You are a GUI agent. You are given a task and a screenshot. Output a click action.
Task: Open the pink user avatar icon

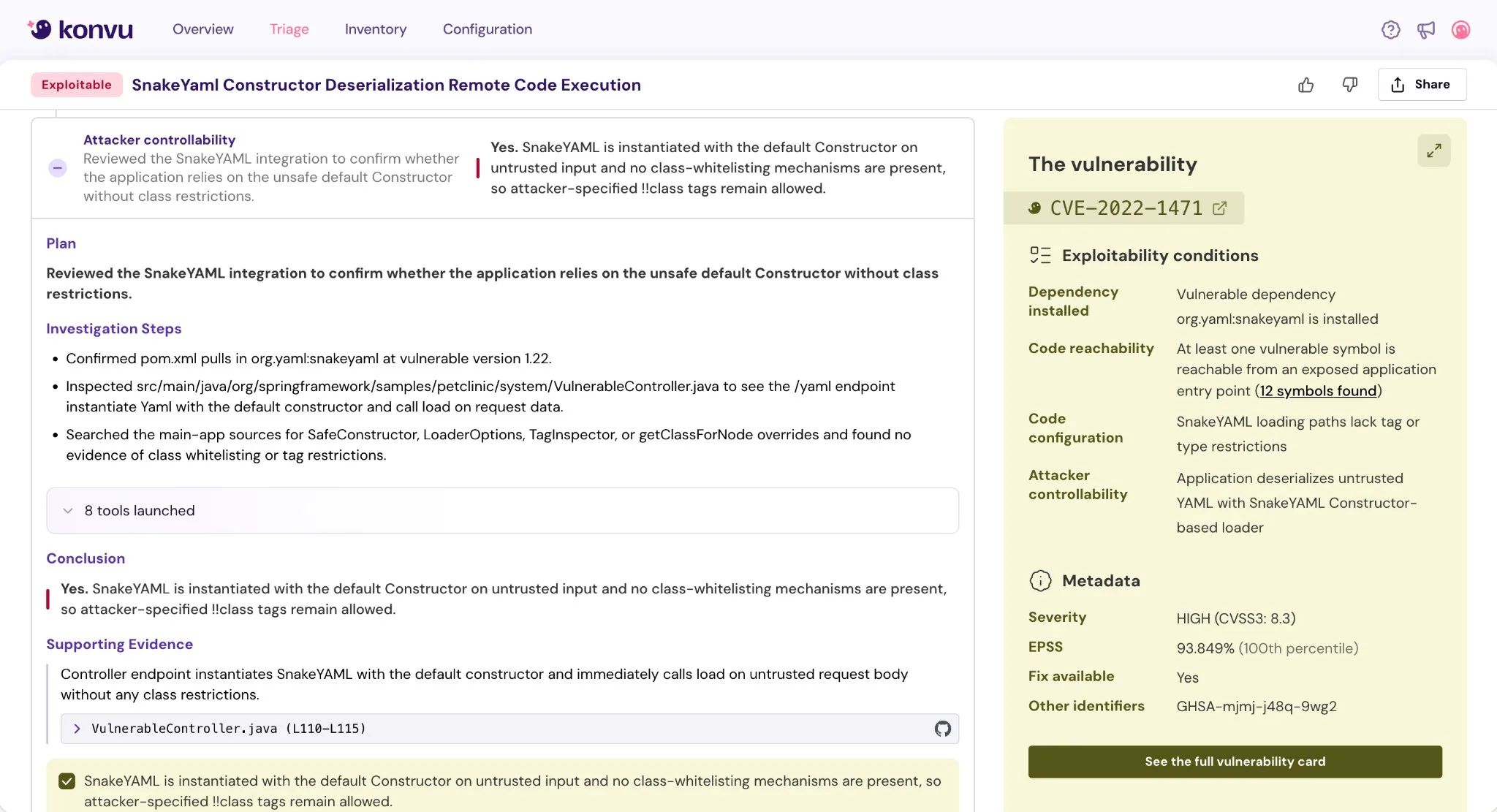pyautogui.click(x=1461, y=30)
